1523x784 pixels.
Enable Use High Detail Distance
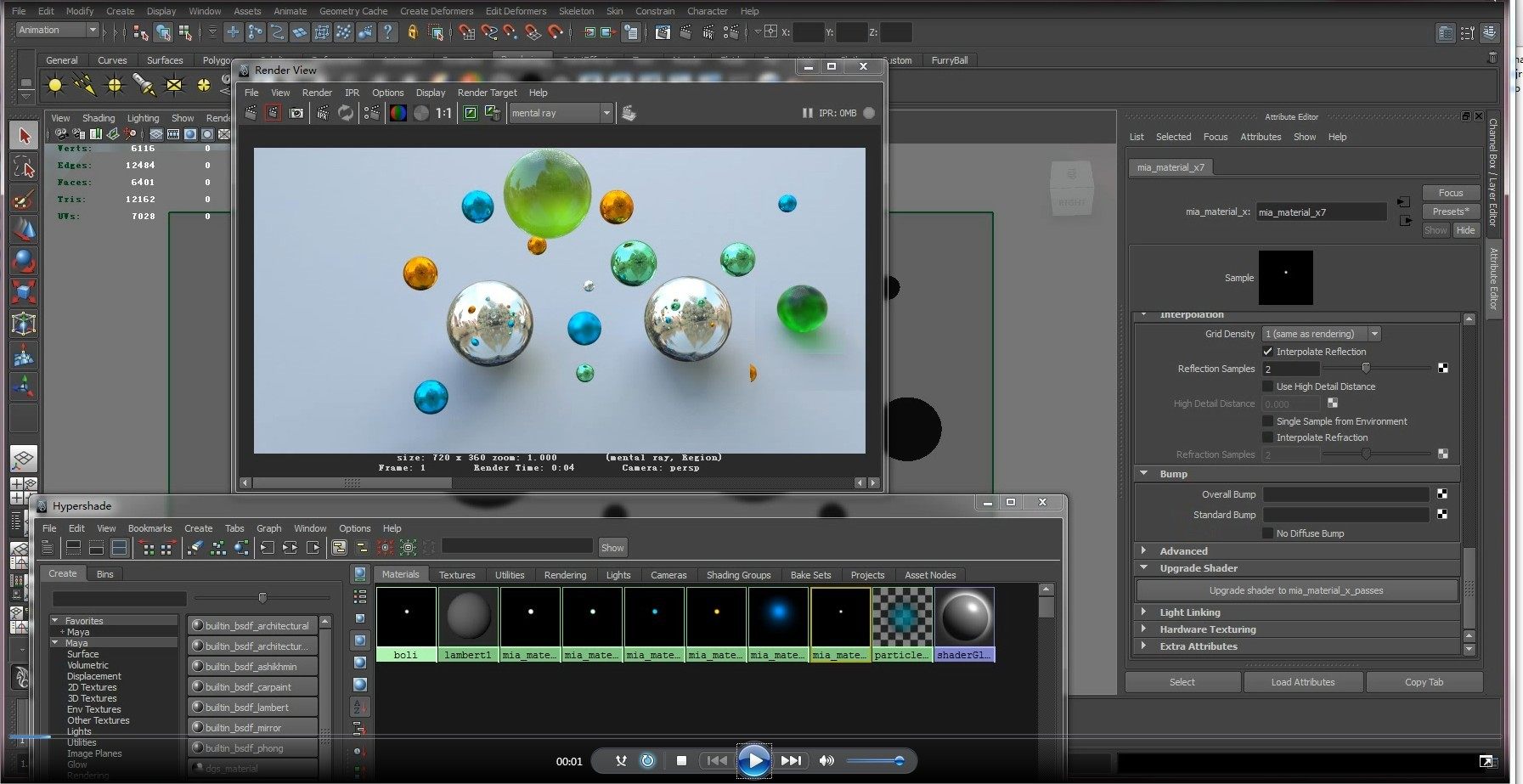(x=1268, y=386)
